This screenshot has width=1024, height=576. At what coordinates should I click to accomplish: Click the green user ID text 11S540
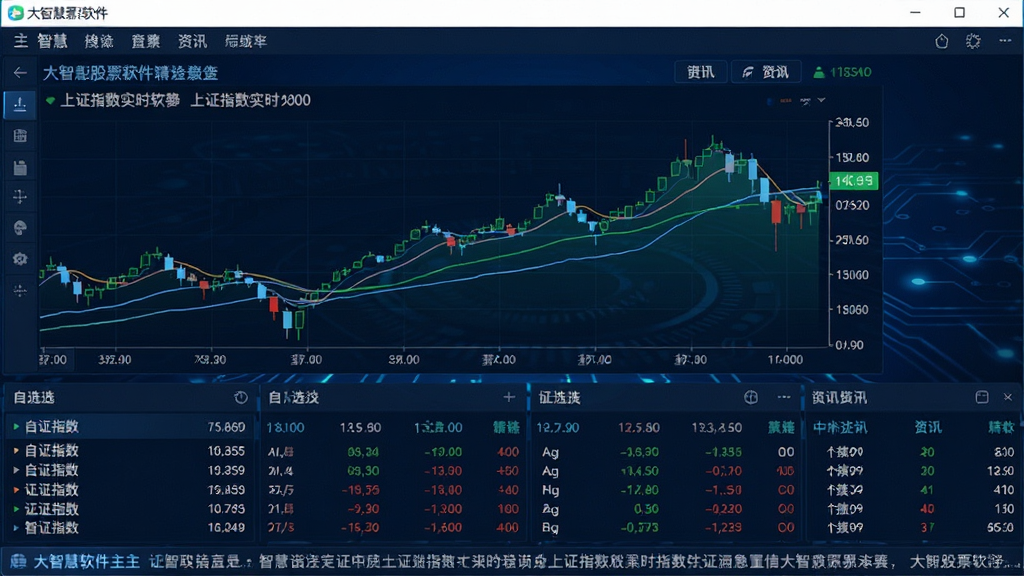point(851,72)
